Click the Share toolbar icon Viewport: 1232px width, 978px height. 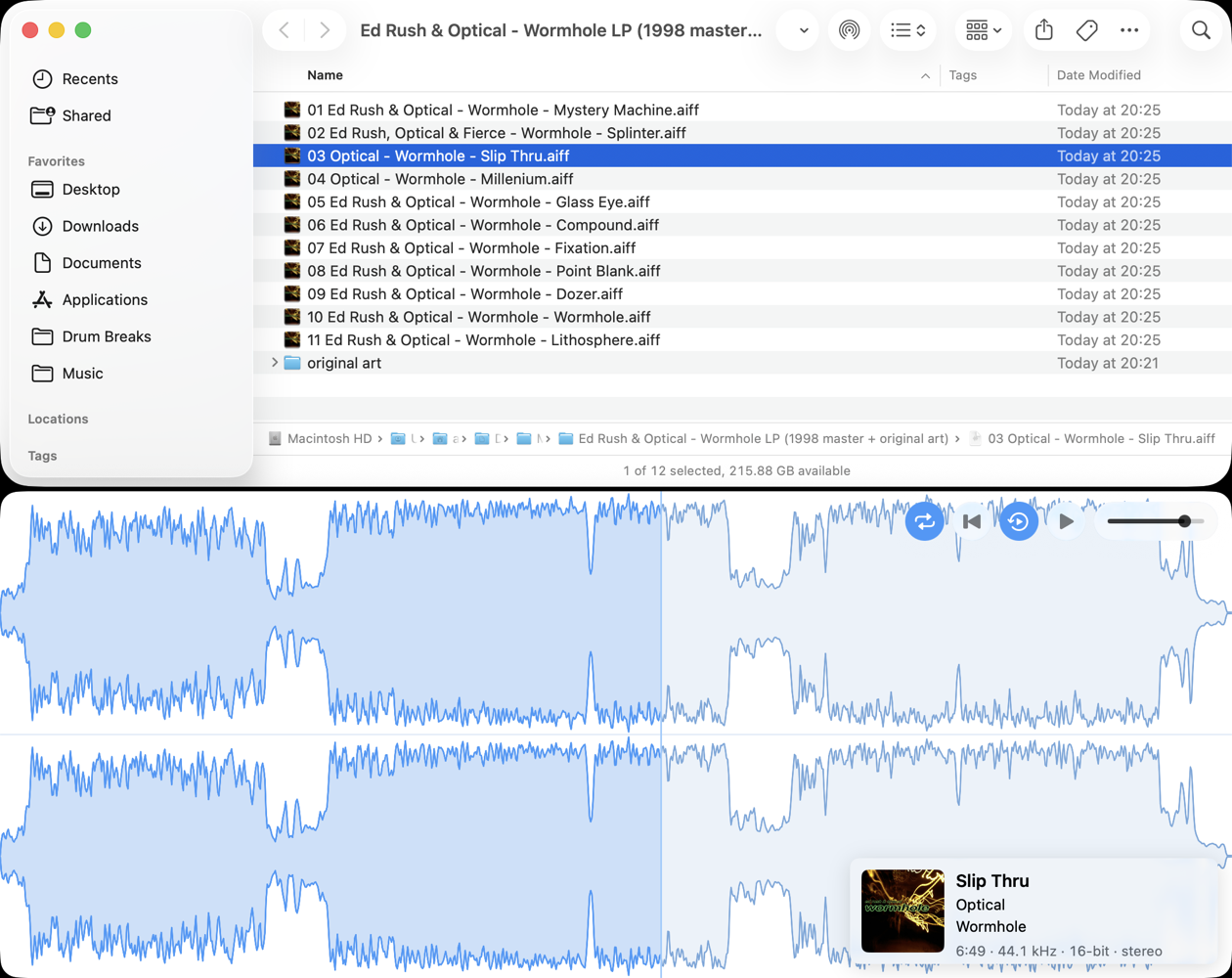(1044, 30)
